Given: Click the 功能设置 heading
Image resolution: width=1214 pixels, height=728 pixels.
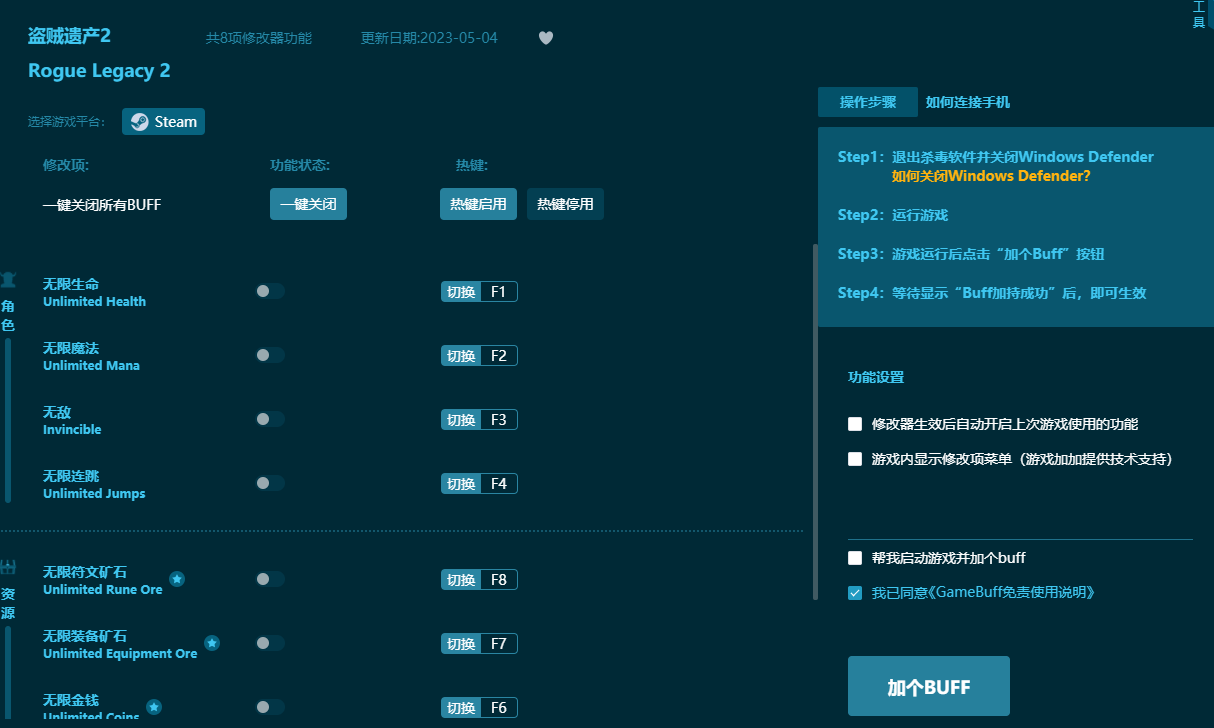Looking at the screenshot, I should tap(876, 378).
